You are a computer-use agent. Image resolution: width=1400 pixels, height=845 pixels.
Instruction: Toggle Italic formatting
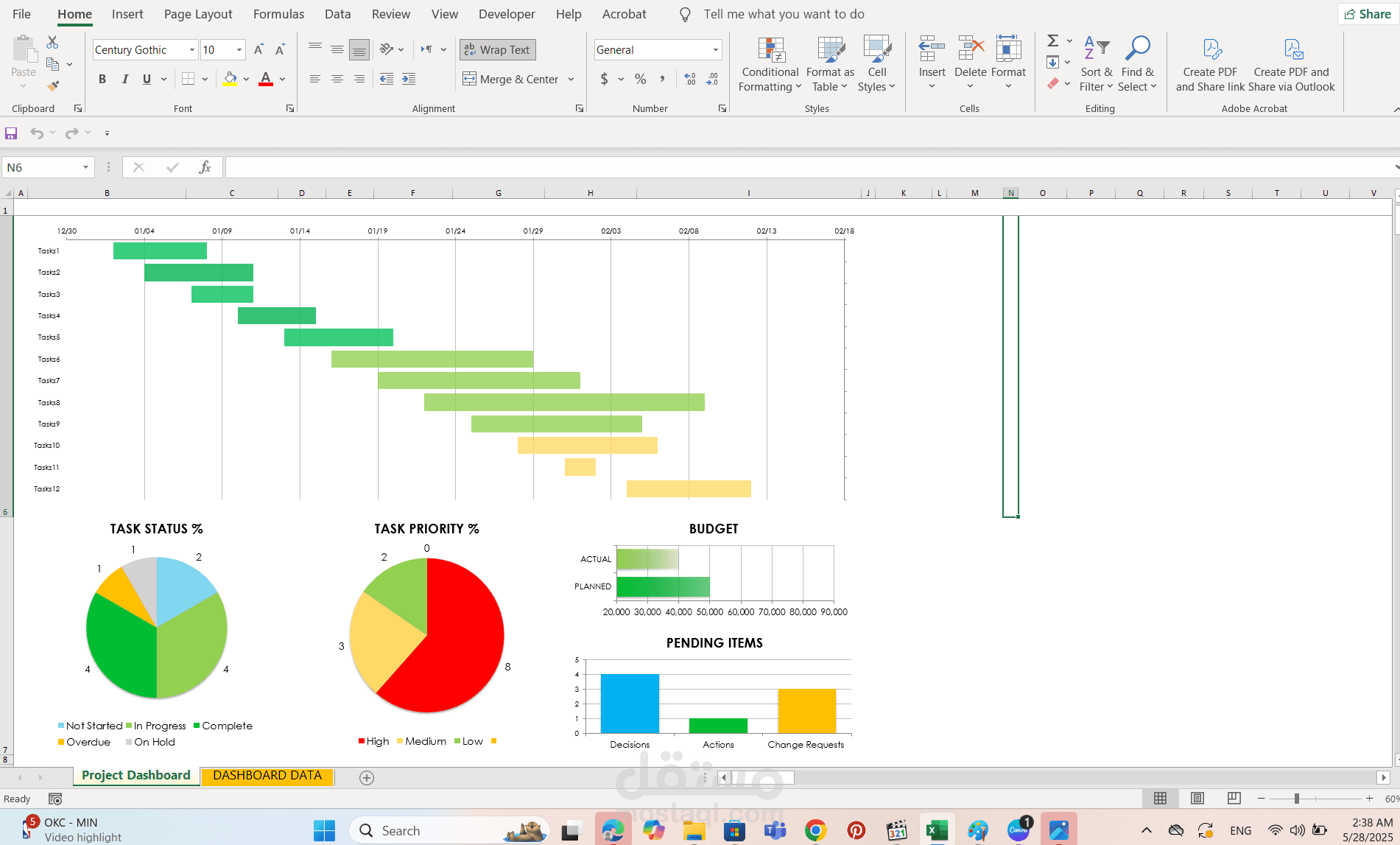pos(124,79)
